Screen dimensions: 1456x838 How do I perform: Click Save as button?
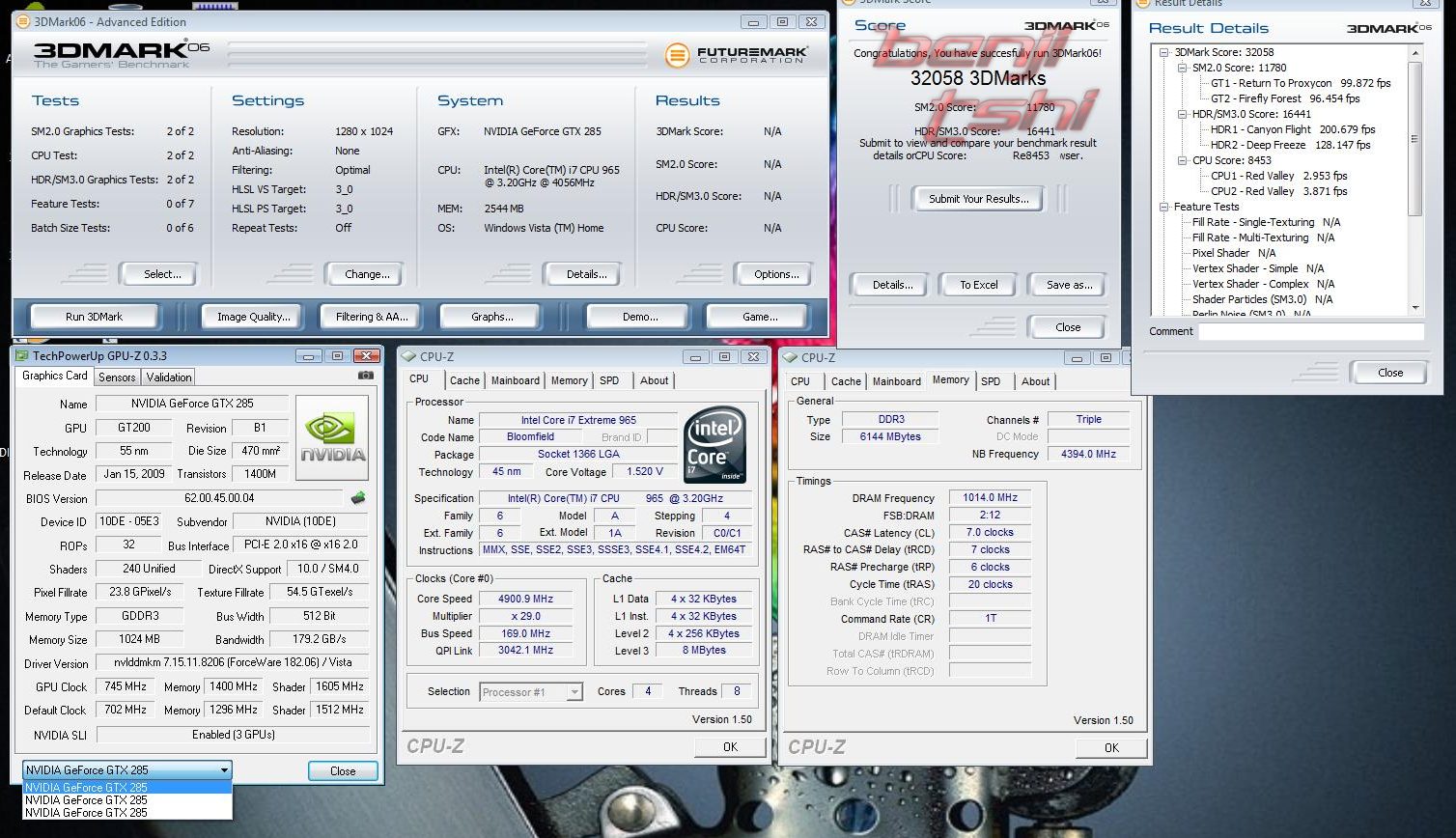1069,285
